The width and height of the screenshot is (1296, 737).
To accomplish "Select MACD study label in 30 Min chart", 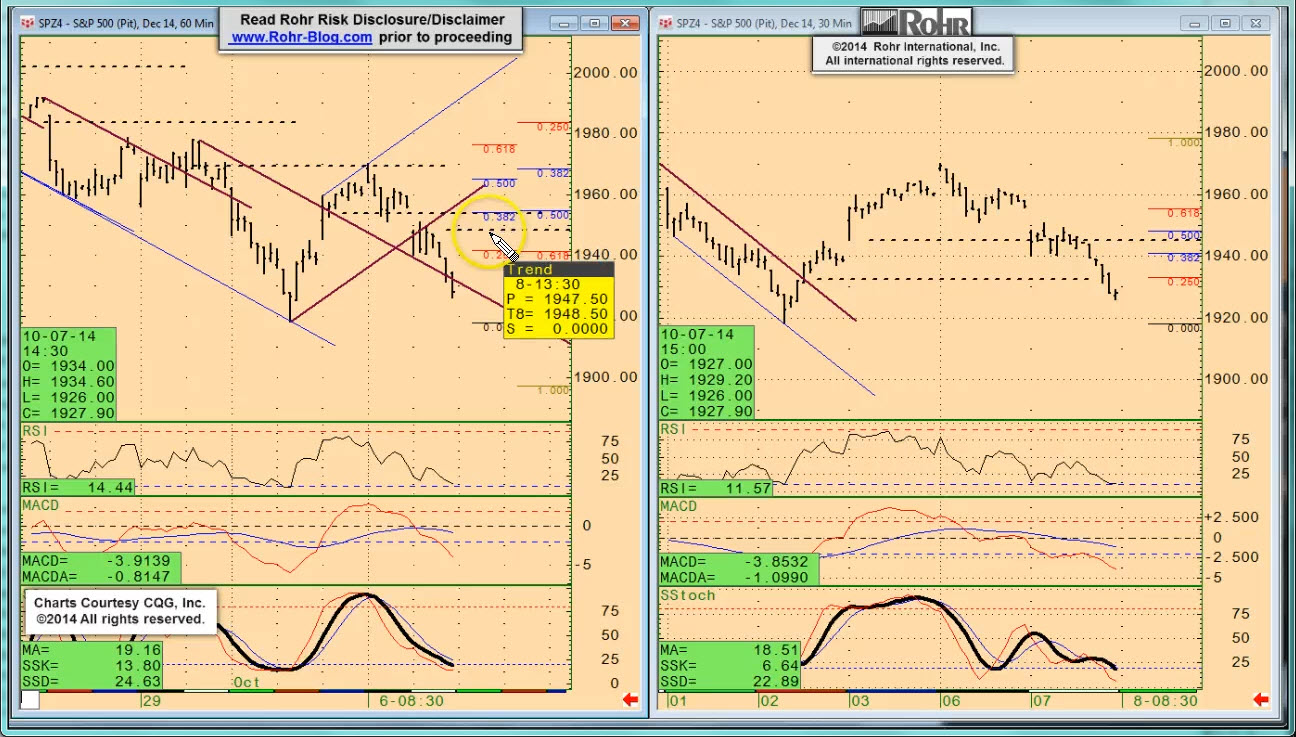I will (x=678, y=507).
